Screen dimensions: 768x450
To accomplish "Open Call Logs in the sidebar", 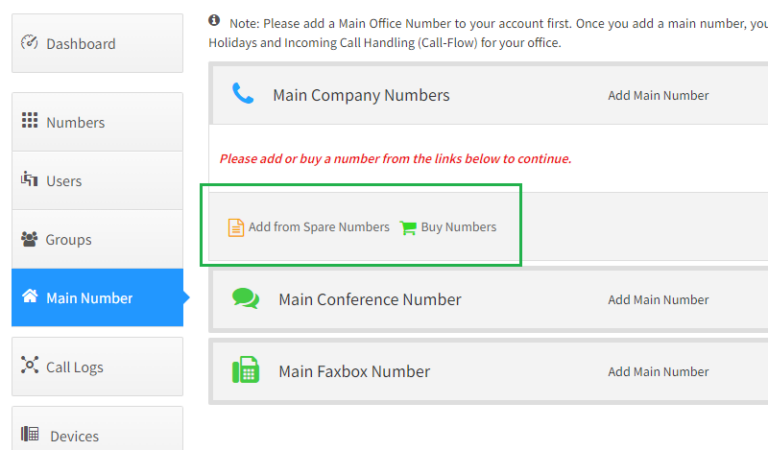I will [x=97, y=366].
